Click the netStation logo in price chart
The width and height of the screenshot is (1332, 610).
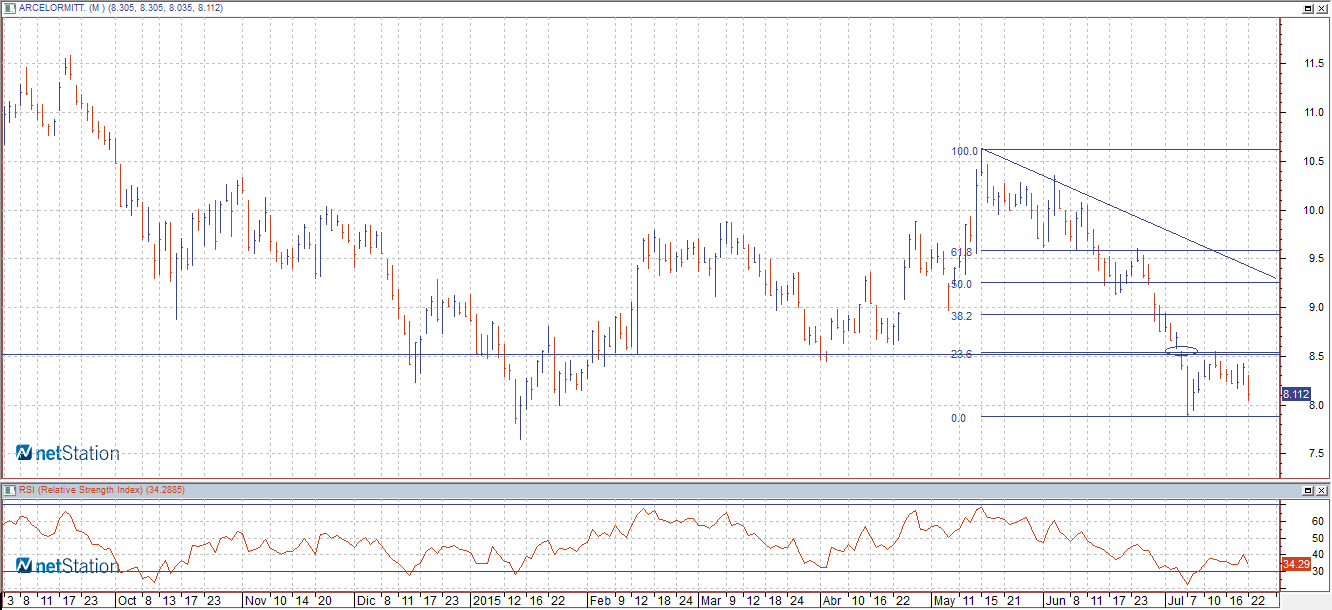point(67,454)
